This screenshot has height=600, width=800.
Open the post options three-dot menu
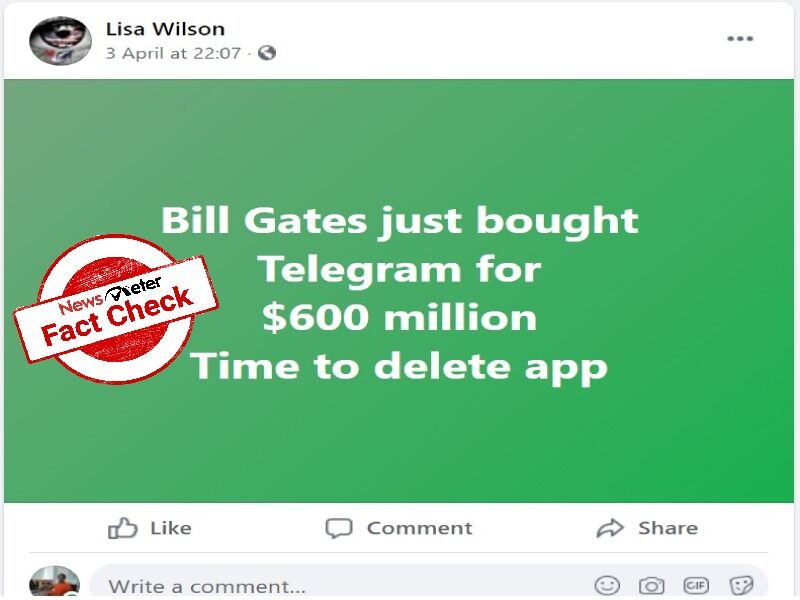pyautogui.click(x=740, y=39)
